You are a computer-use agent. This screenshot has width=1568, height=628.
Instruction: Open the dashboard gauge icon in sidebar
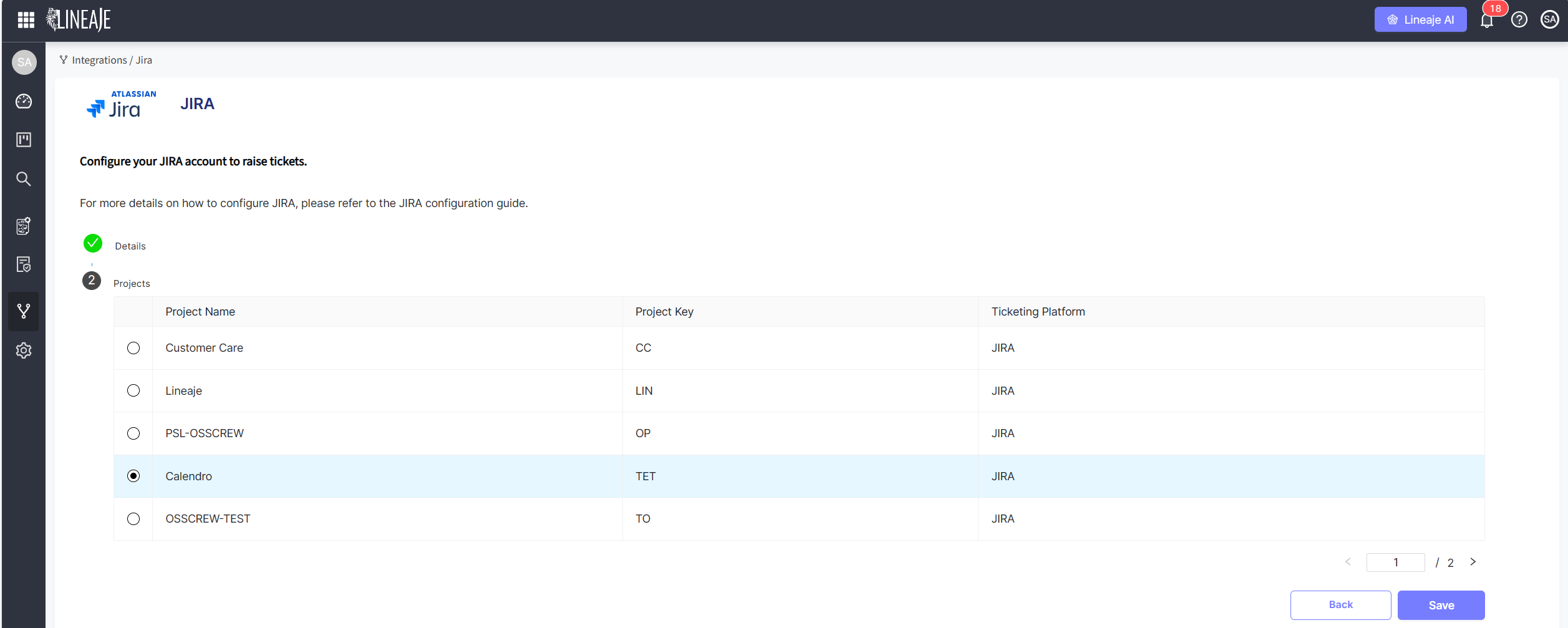pyautogui.click(x=24, y=101)
